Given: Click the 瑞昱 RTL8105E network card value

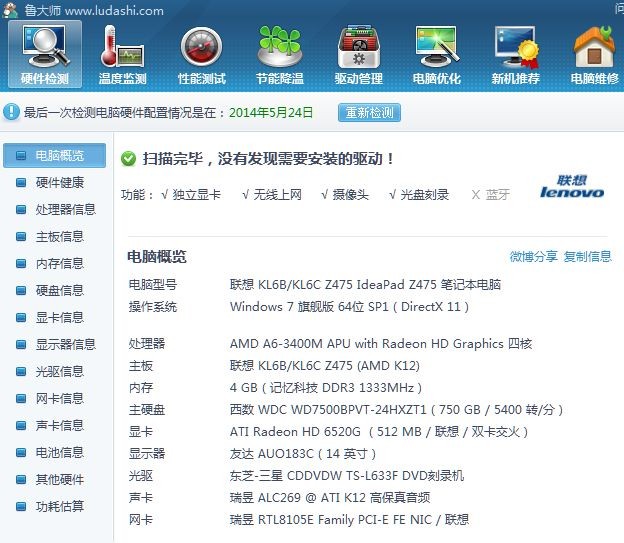Looking at the screenshot, I should 349,520.
